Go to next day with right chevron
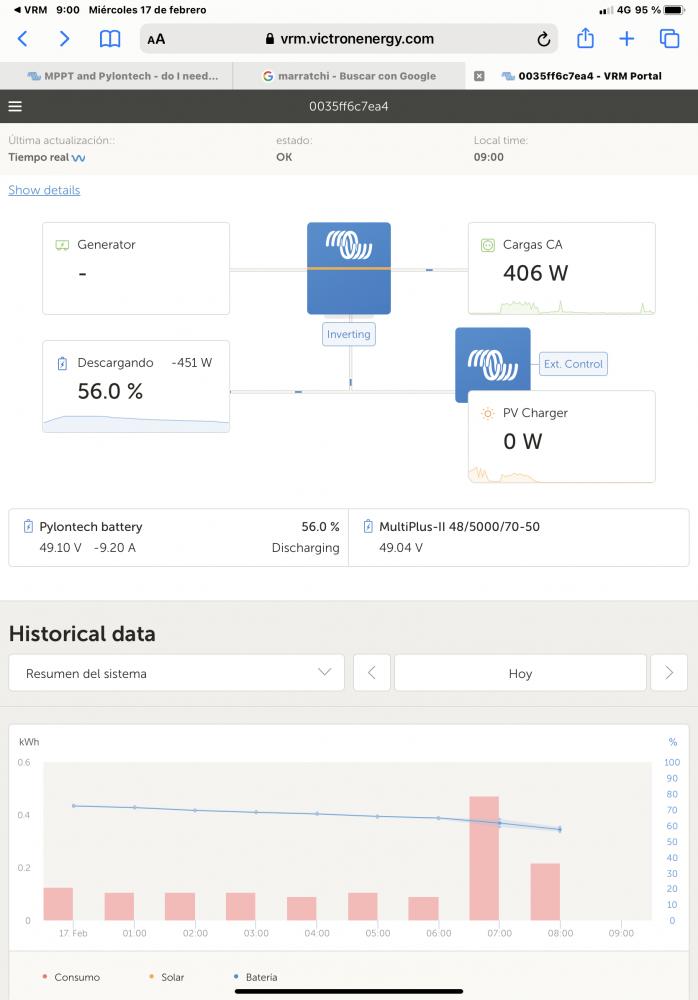 669,673
